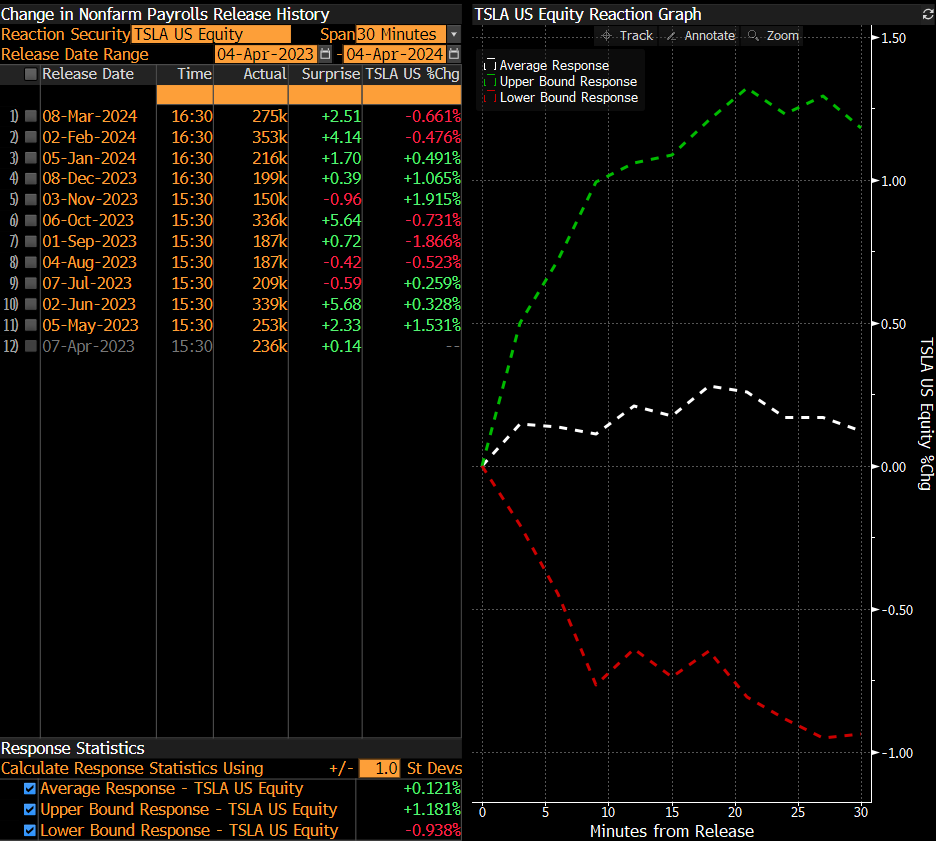Tick the checkbox for 02-Feb-2024 release
Screen dimensions: 936x841
pos(30,137)
